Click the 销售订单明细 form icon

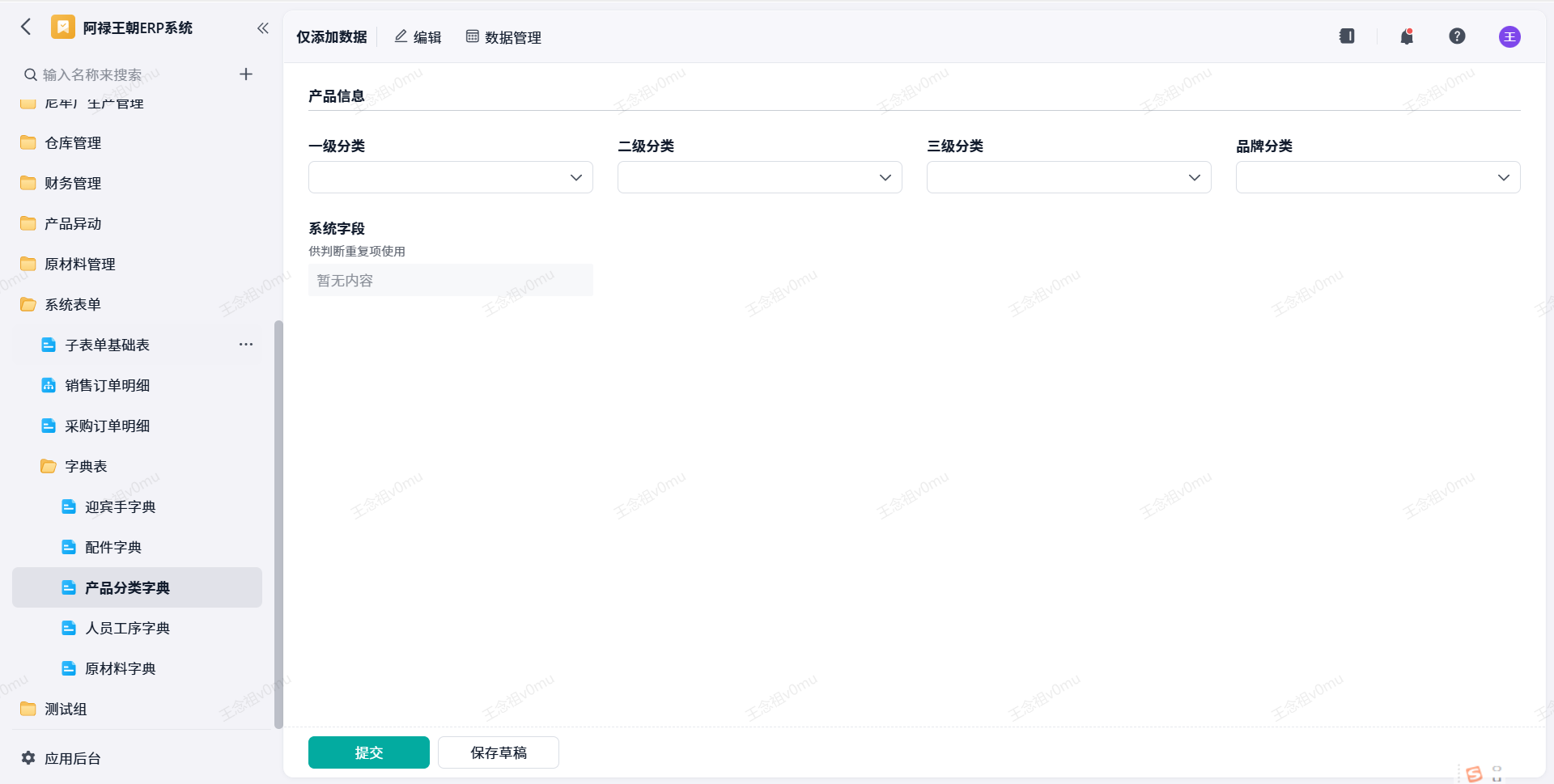coord(49,385)
